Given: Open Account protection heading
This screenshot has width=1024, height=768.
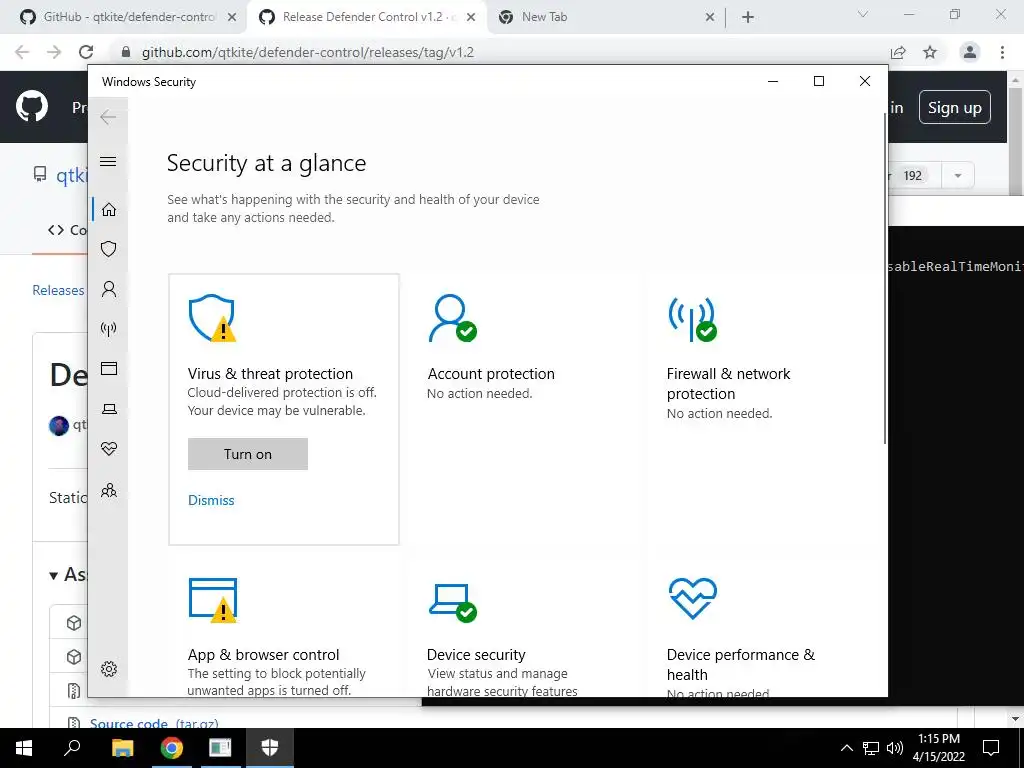Looking at the screenshot, I should 491,374.
